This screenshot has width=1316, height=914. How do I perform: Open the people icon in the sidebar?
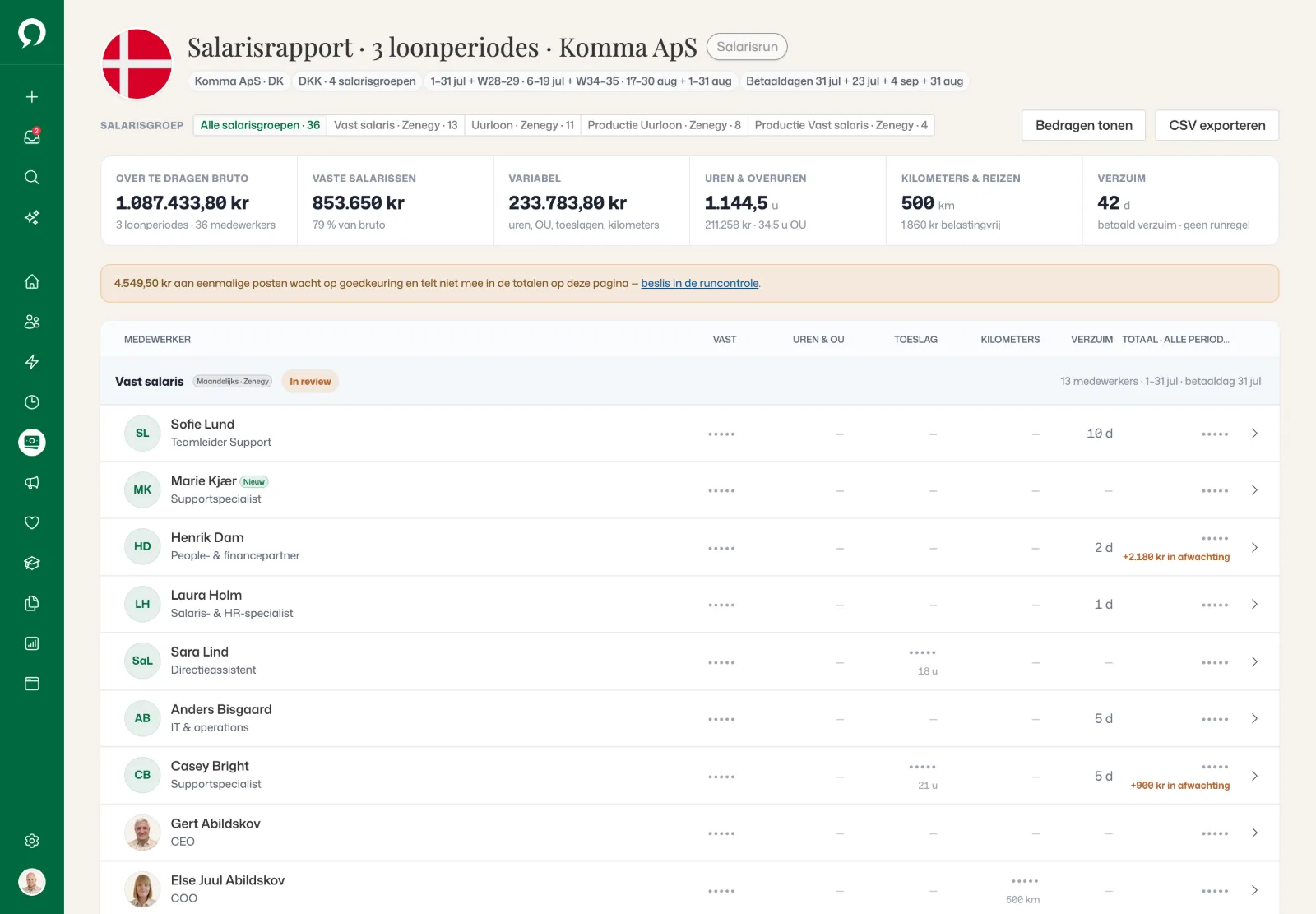click(x=32, y=322)
